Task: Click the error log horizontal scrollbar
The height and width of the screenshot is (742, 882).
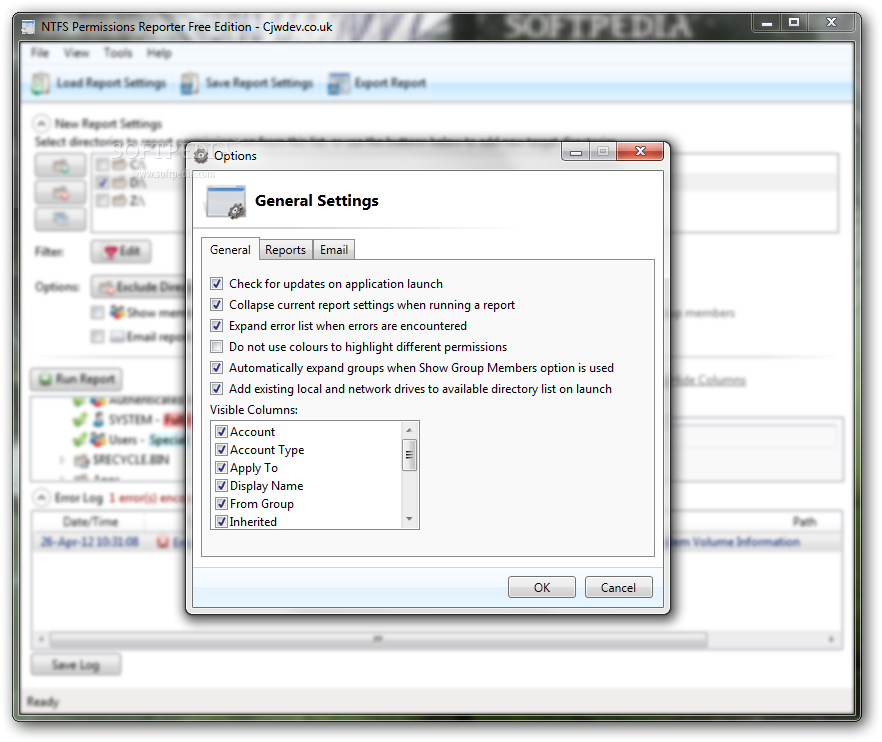Action: tap(377, 639)
